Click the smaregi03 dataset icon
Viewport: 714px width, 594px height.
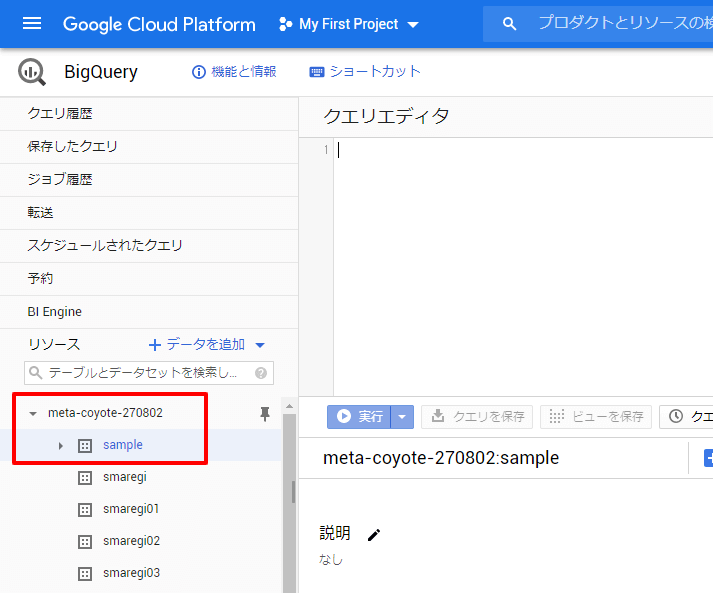[x=85, y=573]
